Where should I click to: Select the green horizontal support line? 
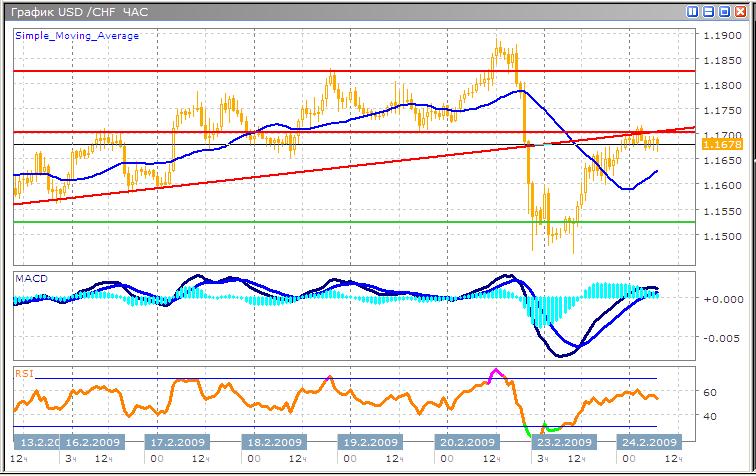pyautogui.click(x=354, y=222)
